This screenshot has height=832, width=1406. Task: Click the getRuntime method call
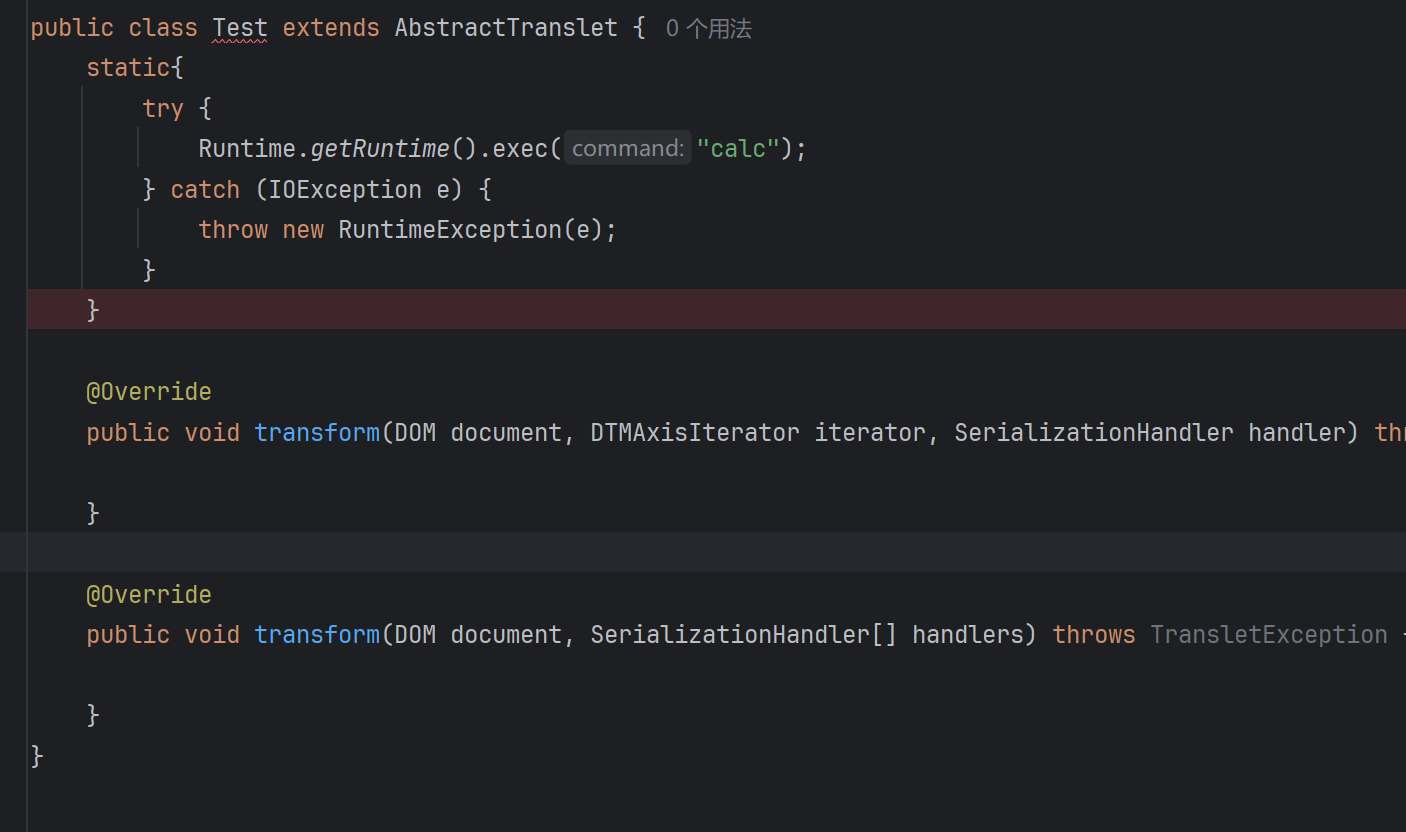pyautogui.click(x=380, y=149)
